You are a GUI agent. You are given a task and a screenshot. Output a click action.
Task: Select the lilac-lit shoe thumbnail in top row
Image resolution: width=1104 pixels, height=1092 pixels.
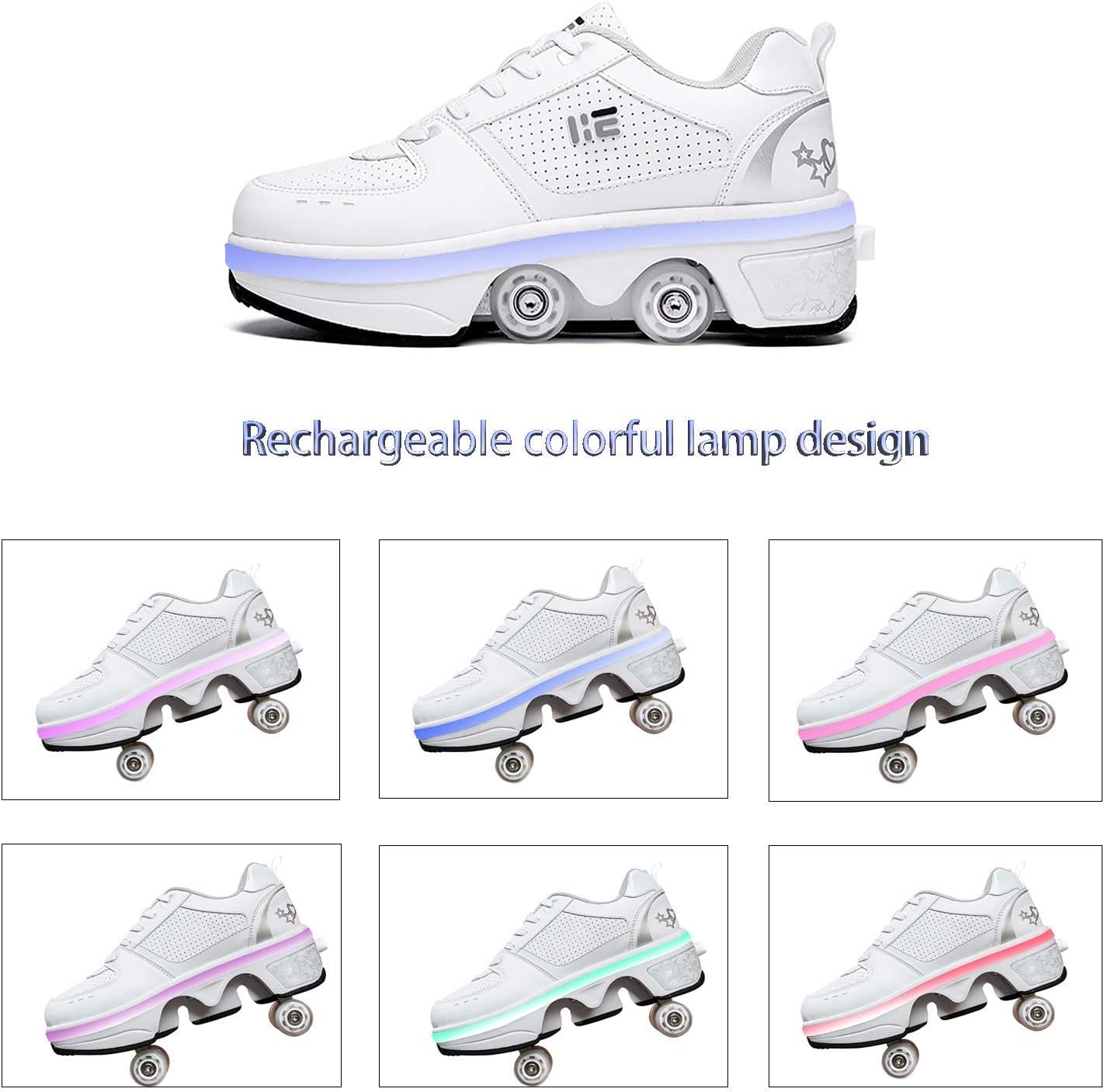171,669
